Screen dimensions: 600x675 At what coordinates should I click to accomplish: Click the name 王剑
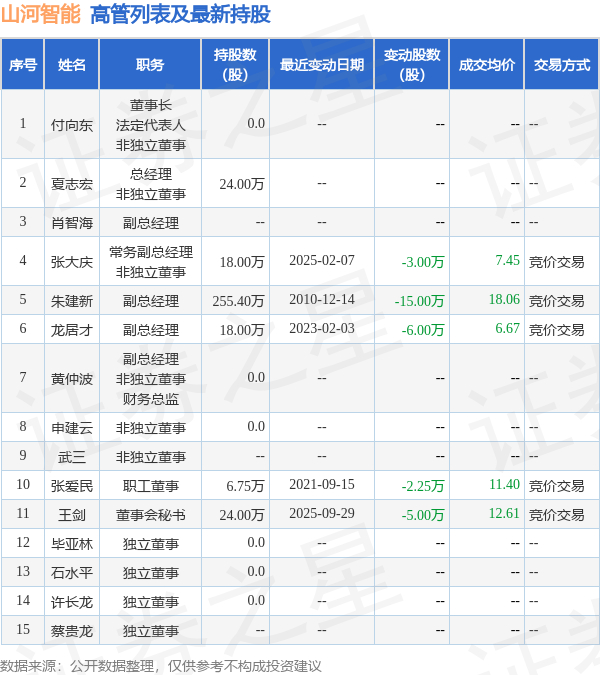72,515
